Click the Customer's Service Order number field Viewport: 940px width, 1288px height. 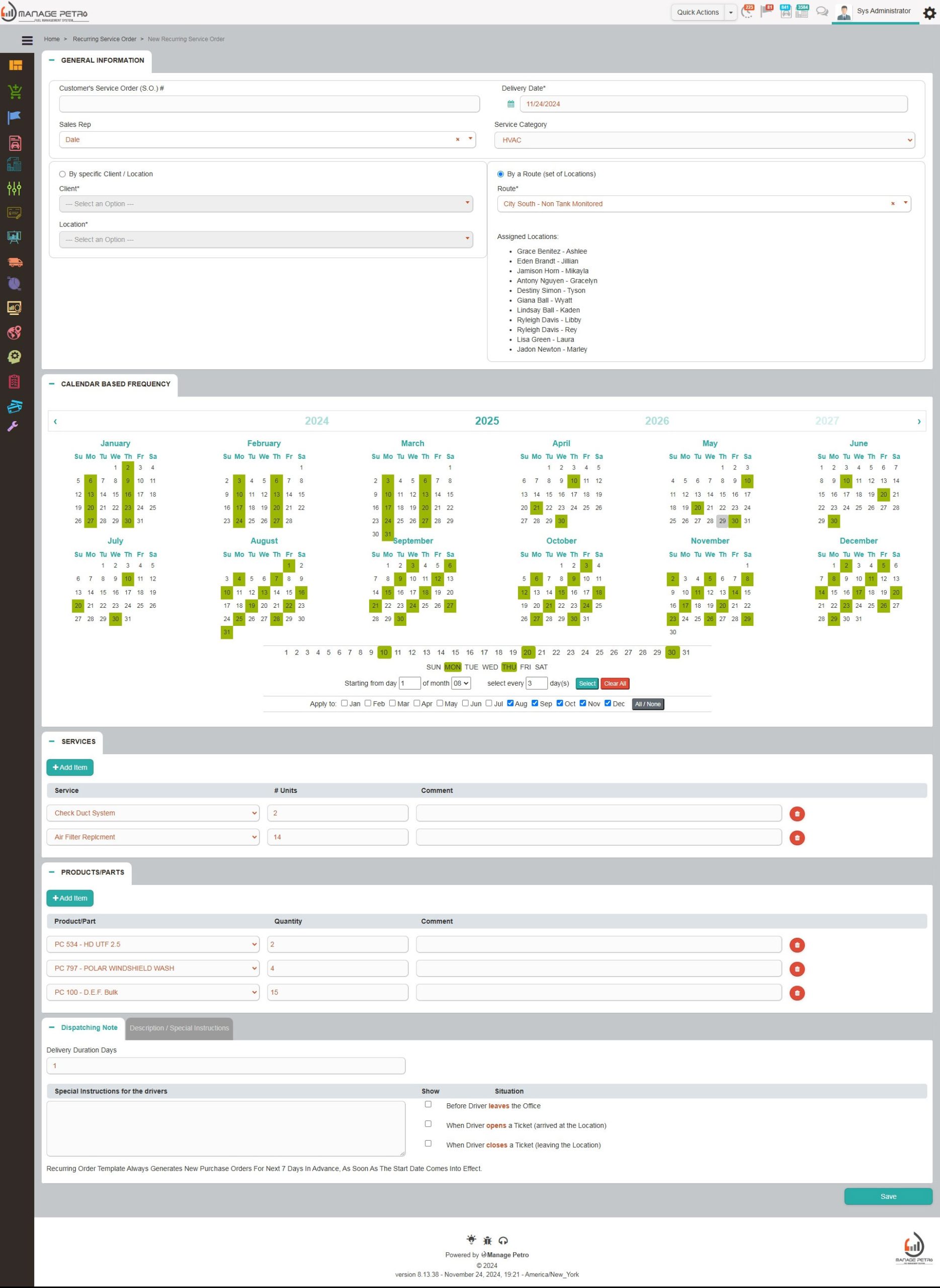[269, 104]
